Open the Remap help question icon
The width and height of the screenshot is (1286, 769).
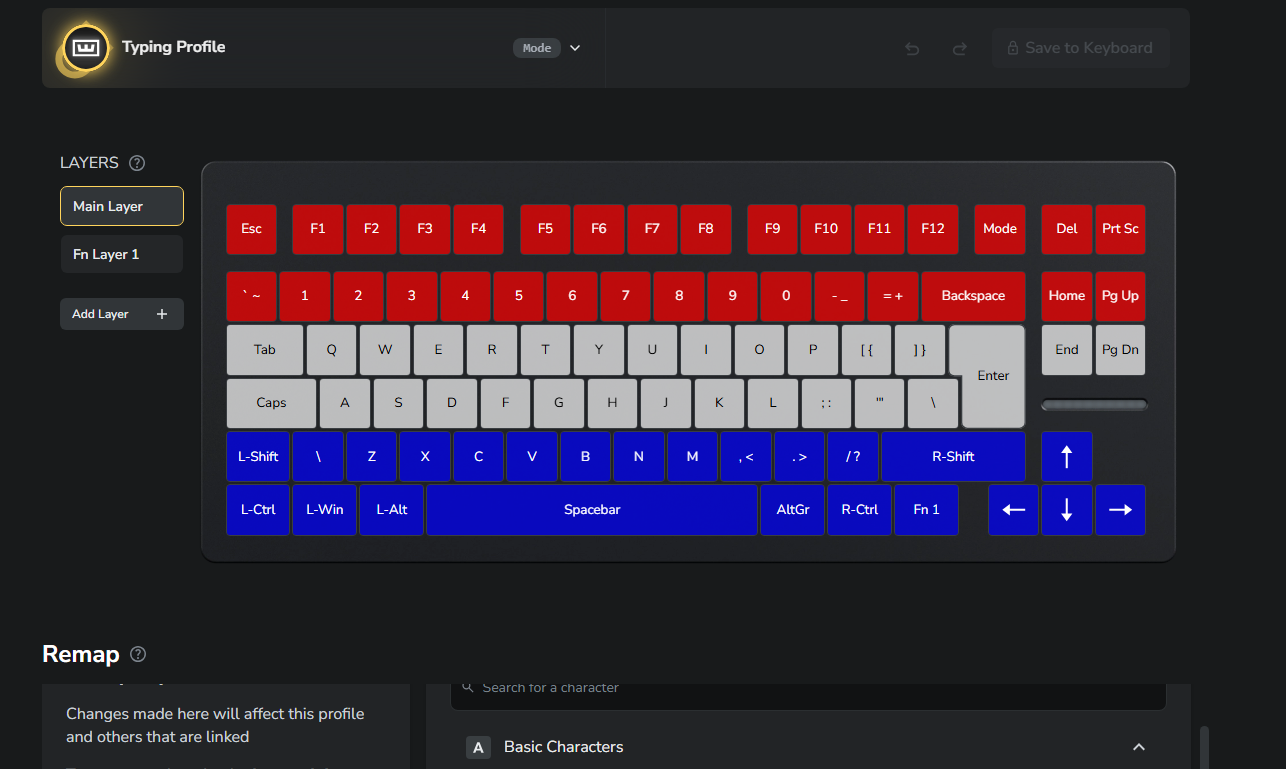click(x=138, y=654)
